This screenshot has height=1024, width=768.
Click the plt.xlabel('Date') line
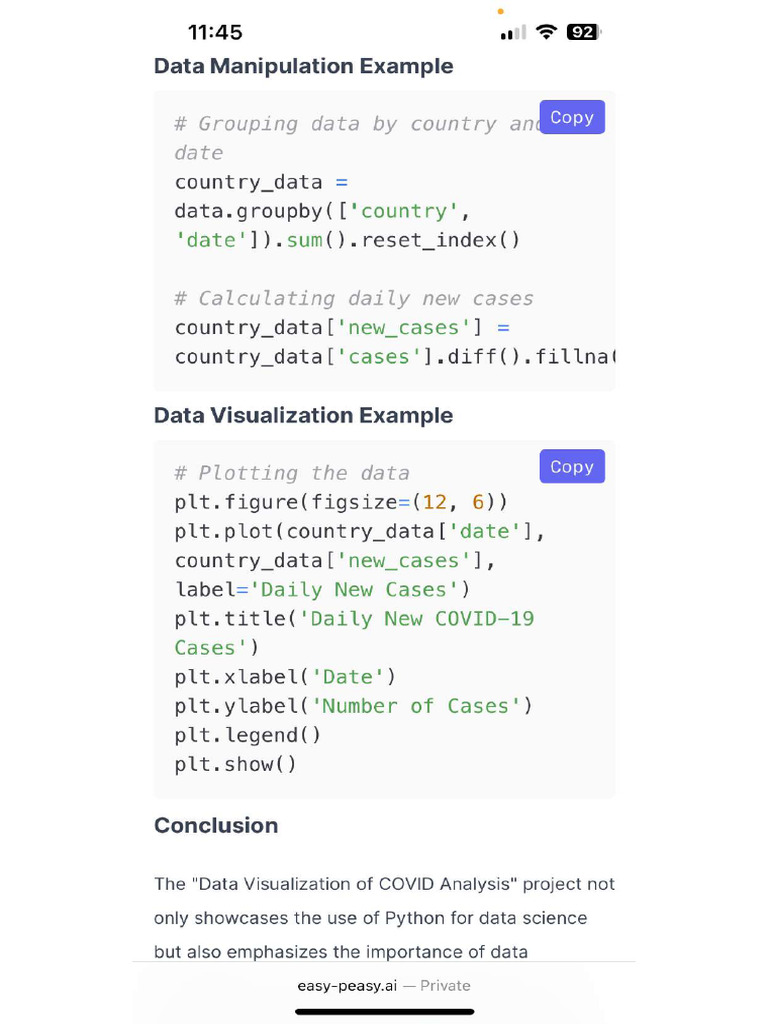tap(285, 677)
